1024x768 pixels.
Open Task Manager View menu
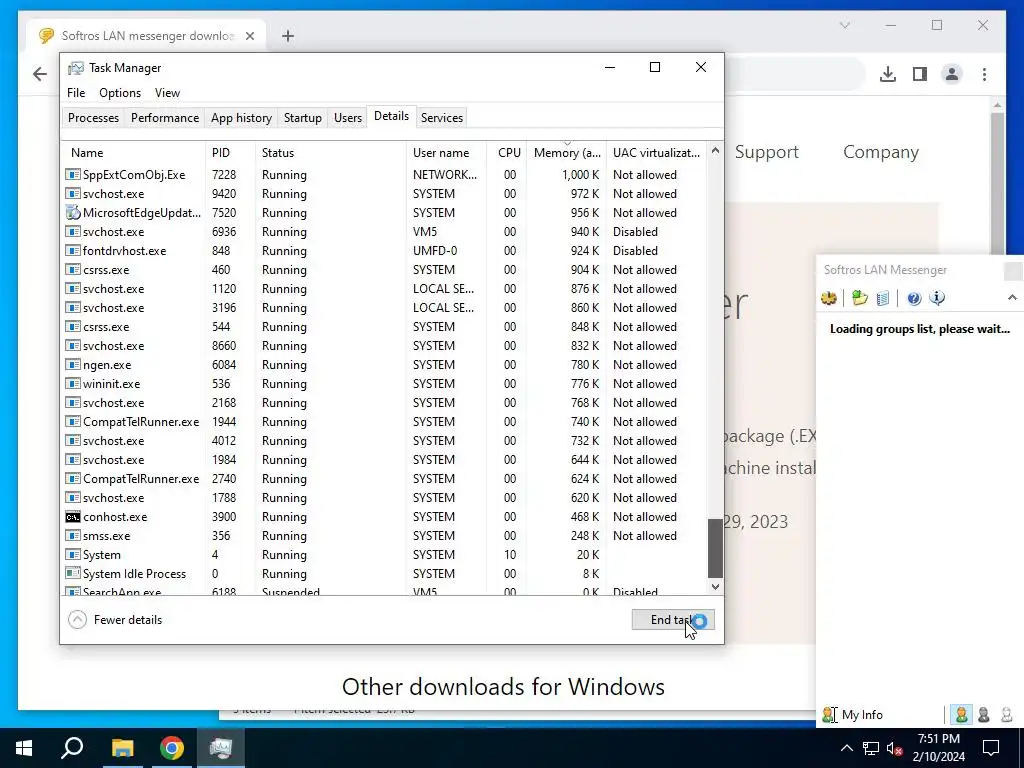click(x=167, y=93)
